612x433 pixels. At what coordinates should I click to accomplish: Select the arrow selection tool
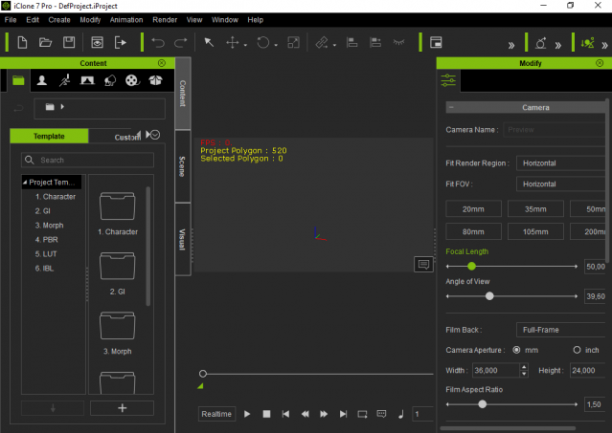point(209,42)
